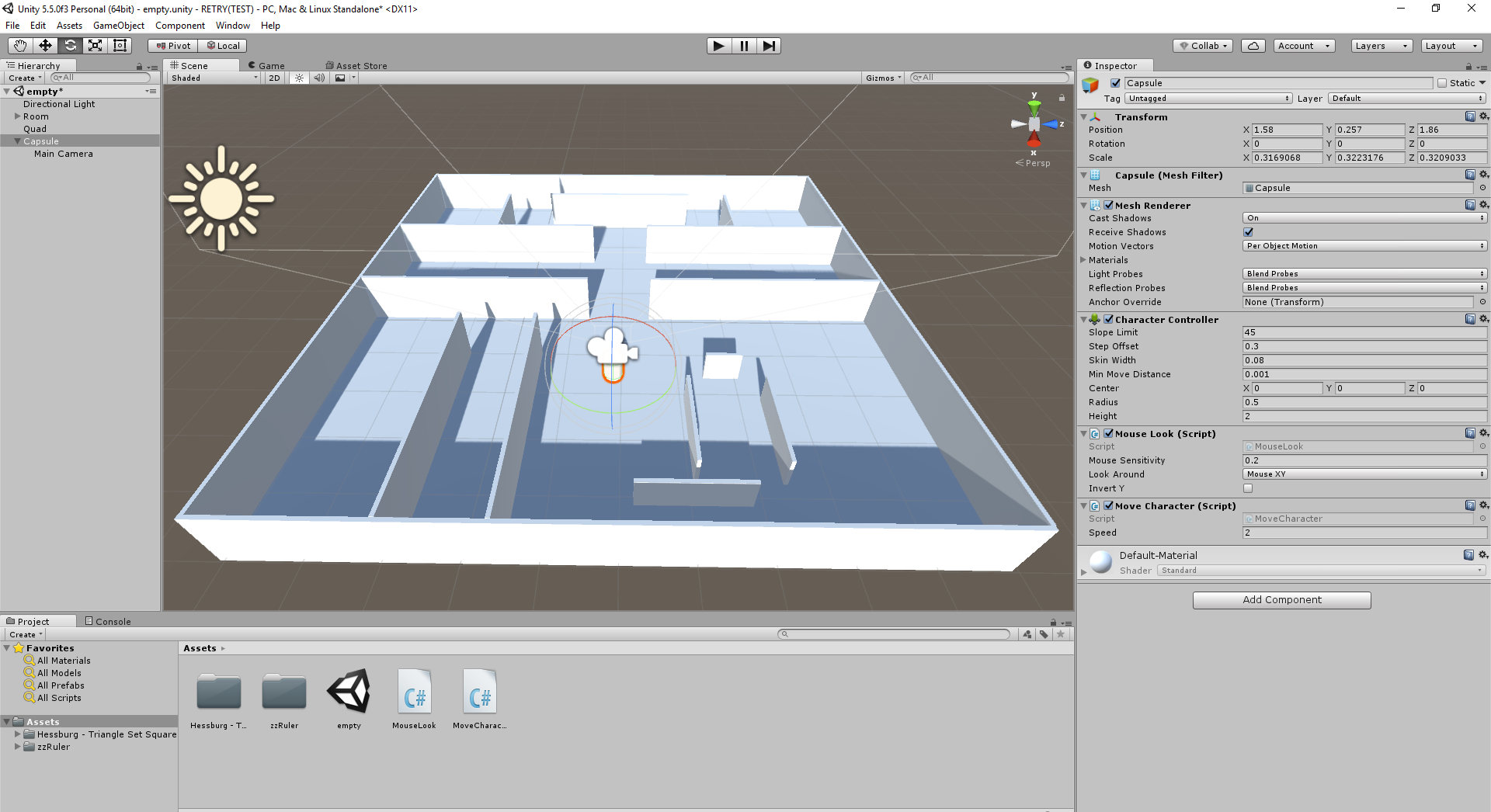Open Motion Vectors dropdown
1491x812 pixels.
pyautogui.click(x=1364, y=246)
